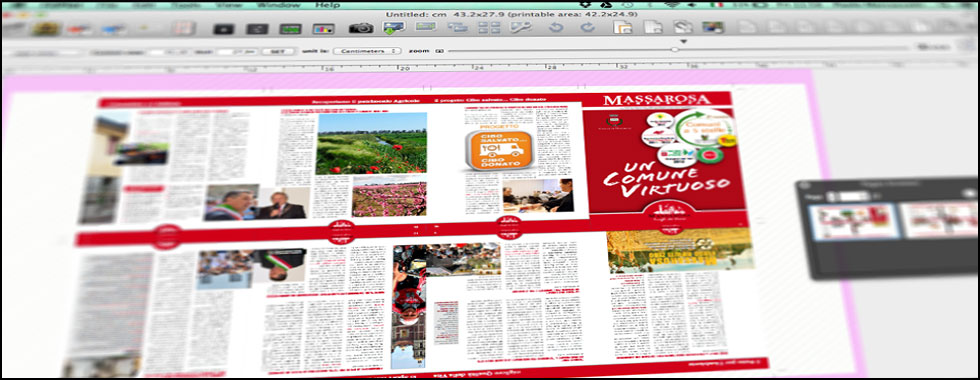Select the first page thumbnail in the panel
Screen dimensions: 980x380
click(x=854, y=221)
